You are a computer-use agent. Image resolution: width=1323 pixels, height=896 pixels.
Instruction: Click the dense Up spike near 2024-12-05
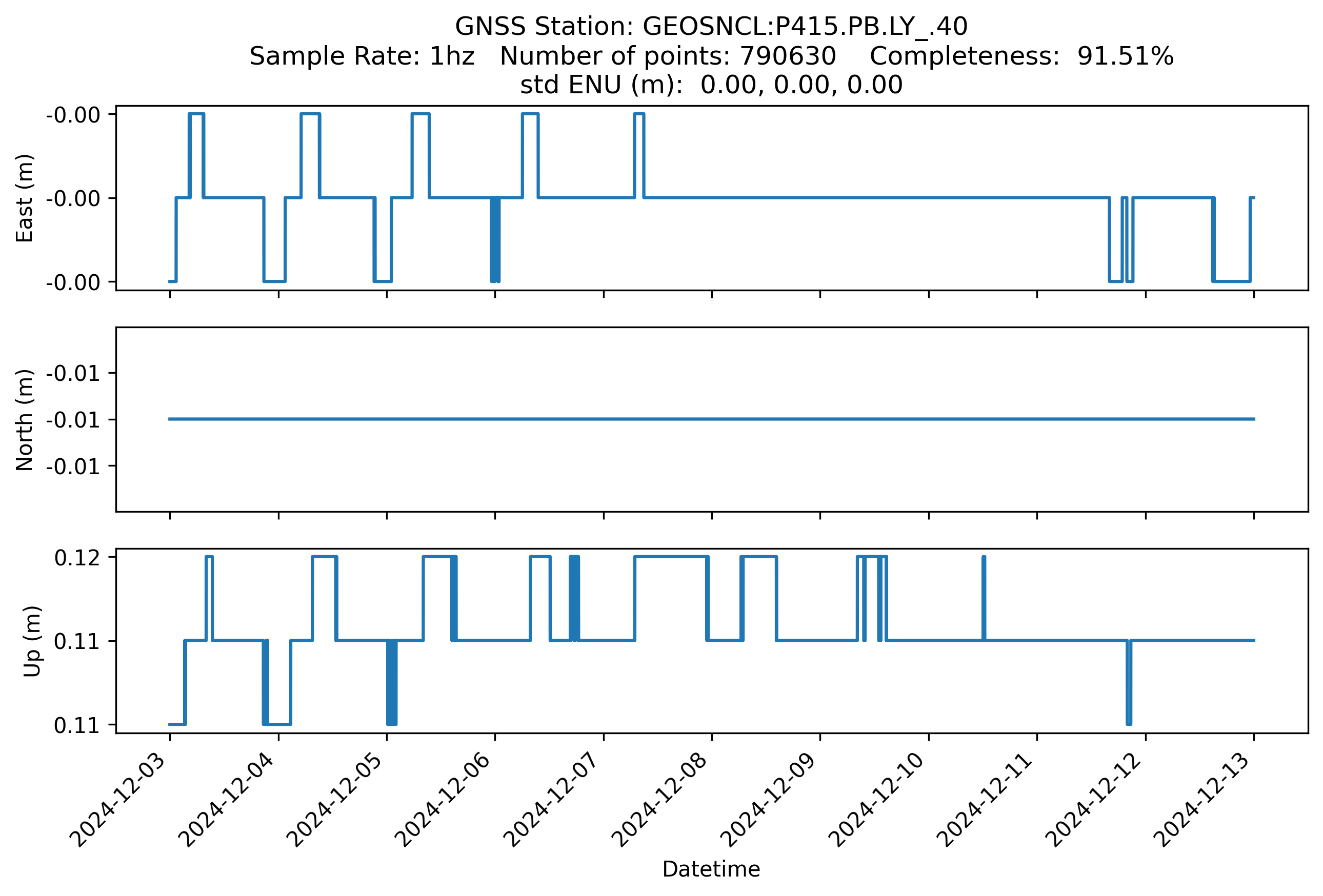(392, 683)
